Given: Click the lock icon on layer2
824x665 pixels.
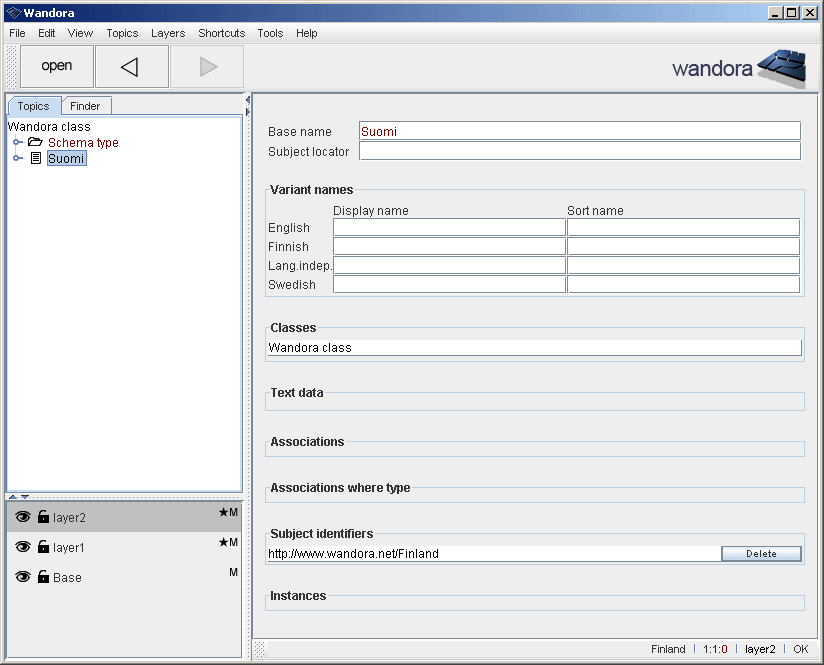Looking at the screenshot, I should point(43,517).
